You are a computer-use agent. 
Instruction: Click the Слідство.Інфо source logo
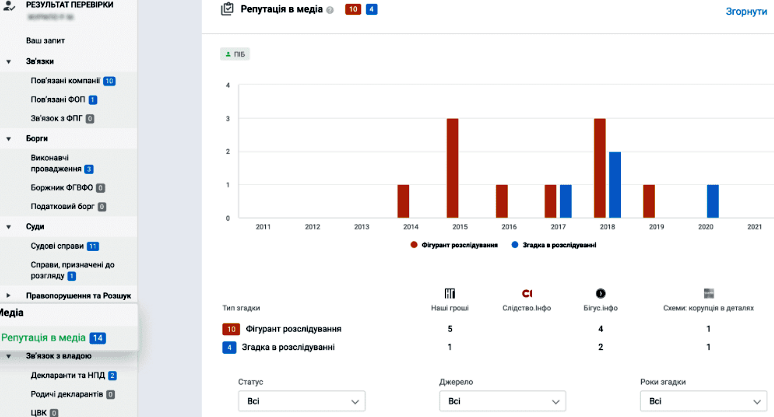pyautogui.click(x=527, y=293)
